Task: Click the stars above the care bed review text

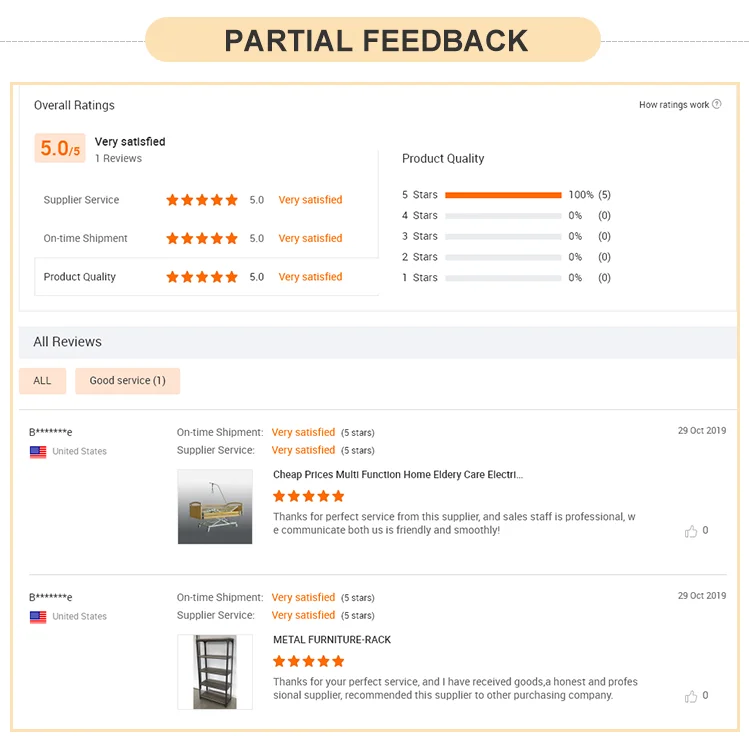Action: [x=309, y=496]
